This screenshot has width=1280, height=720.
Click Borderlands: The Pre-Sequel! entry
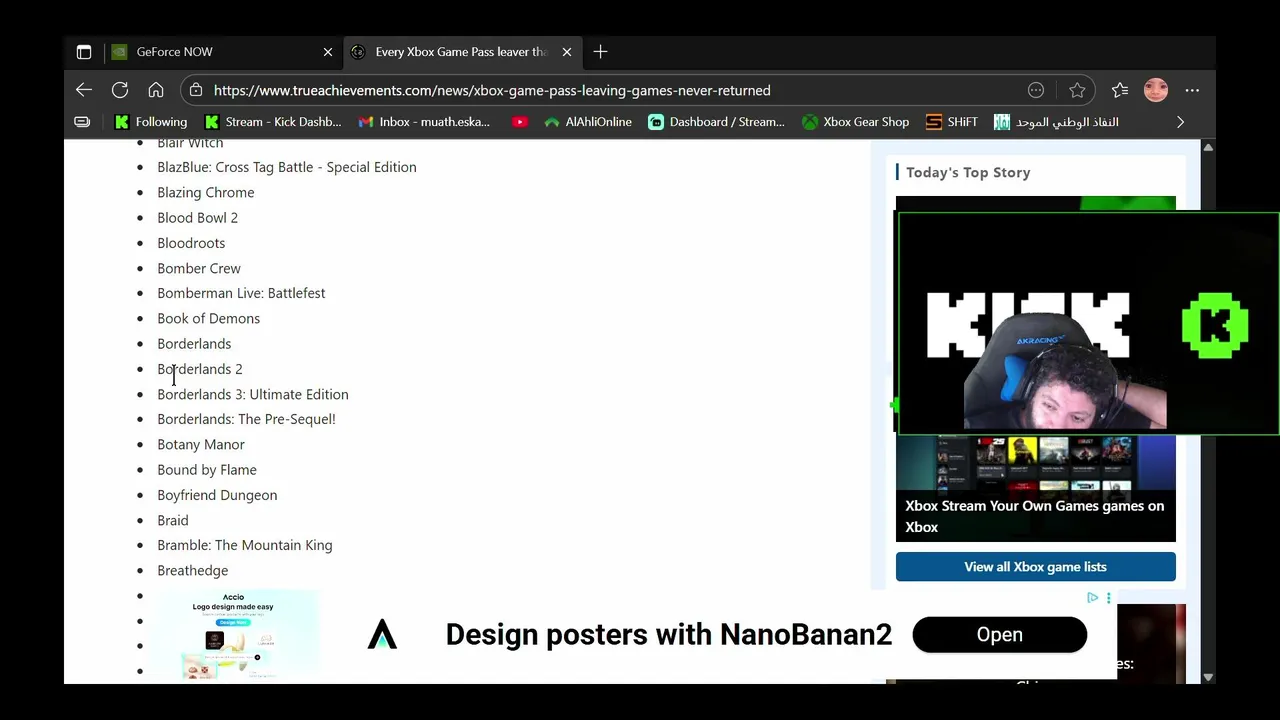click(x=246, y=419)
